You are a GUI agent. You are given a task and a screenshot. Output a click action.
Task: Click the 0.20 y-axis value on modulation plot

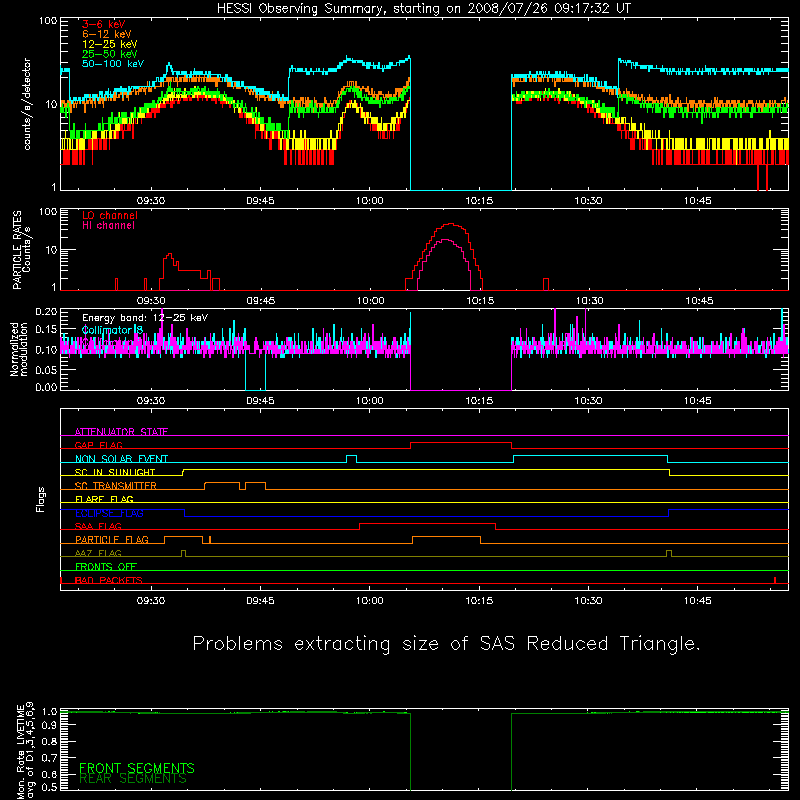[46, 311]
